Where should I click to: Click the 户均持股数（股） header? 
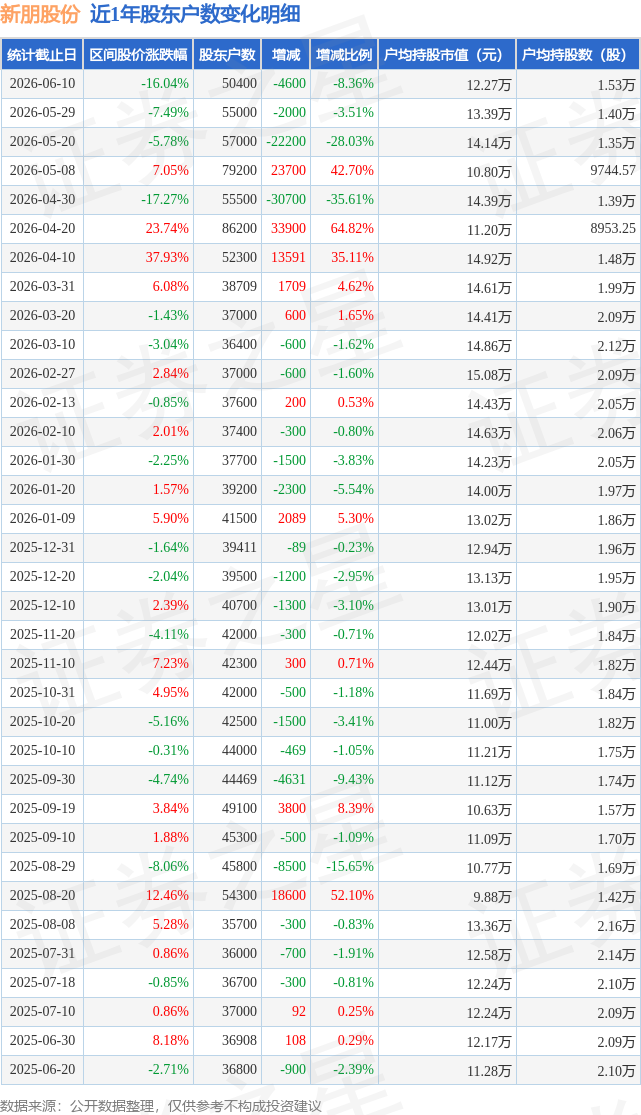pos(578,55)
